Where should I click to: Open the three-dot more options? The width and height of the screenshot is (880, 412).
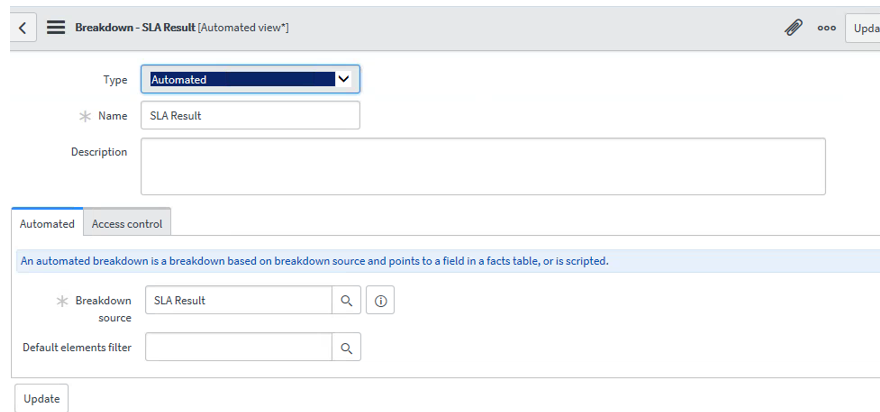[826, 28]
